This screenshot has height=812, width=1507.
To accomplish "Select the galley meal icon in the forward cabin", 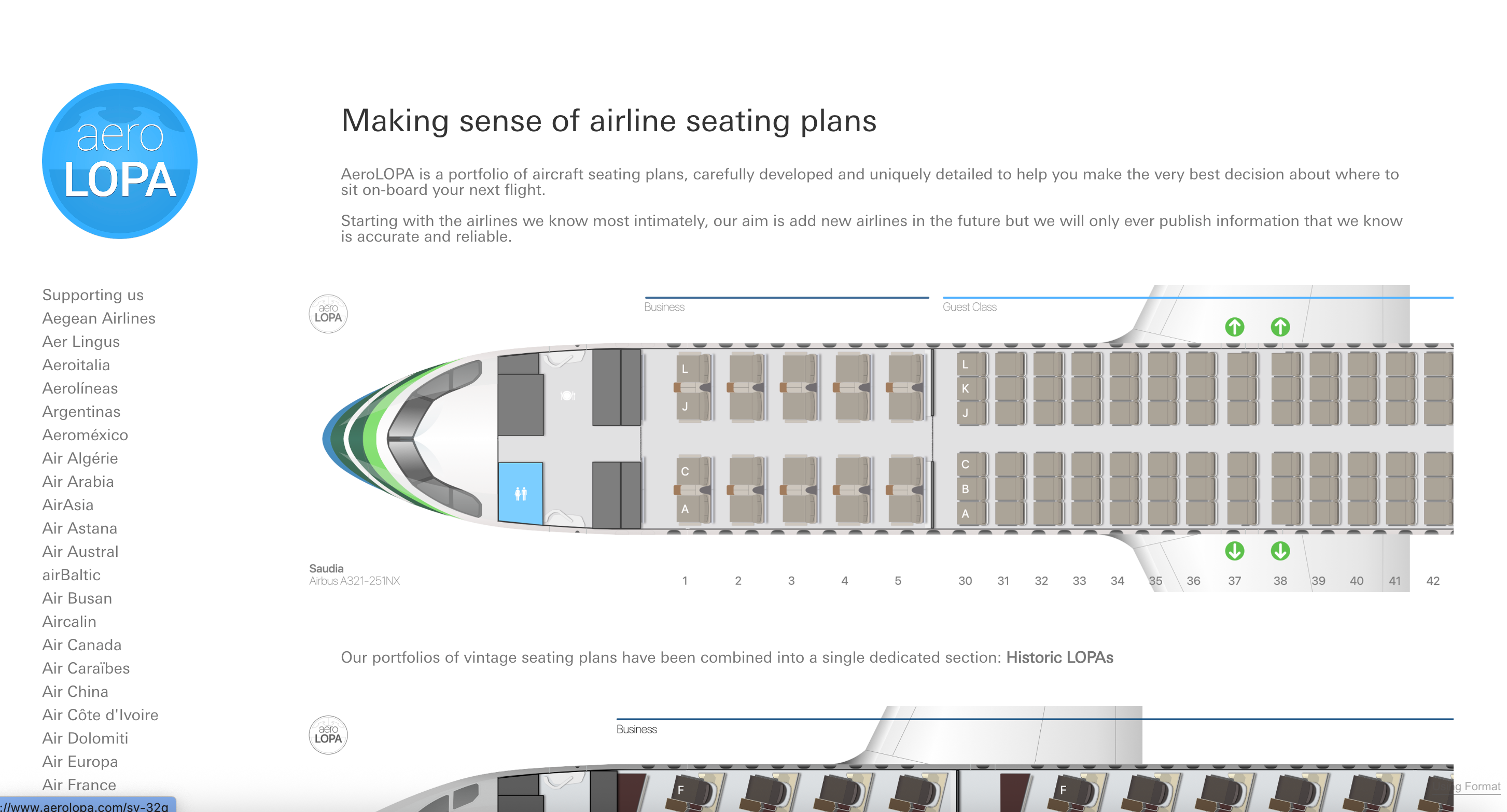I will pos(567,396).
